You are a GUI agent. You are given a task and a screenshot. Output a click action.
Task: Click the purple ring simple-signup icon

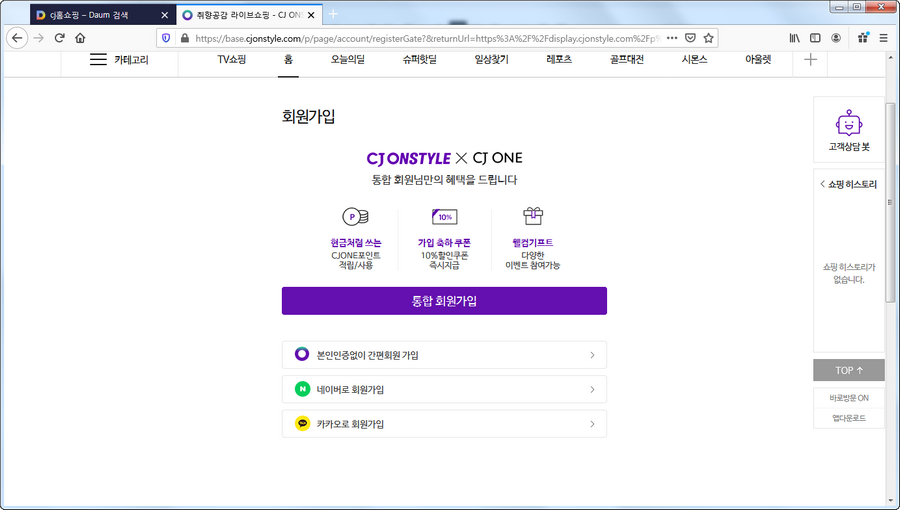(x=302, y=354)
